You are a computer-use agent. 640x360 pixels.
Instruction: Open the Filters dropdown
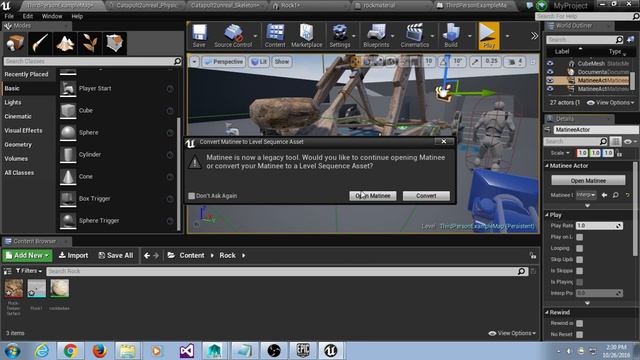29,271
